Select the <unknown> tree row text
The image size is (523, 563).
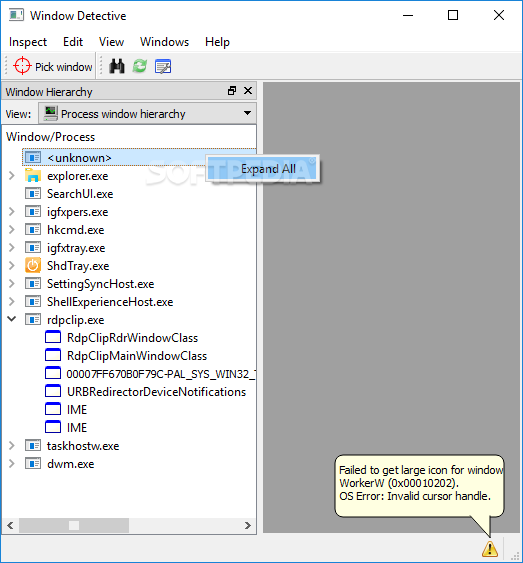pyautogui.click(x=79, y=158)
